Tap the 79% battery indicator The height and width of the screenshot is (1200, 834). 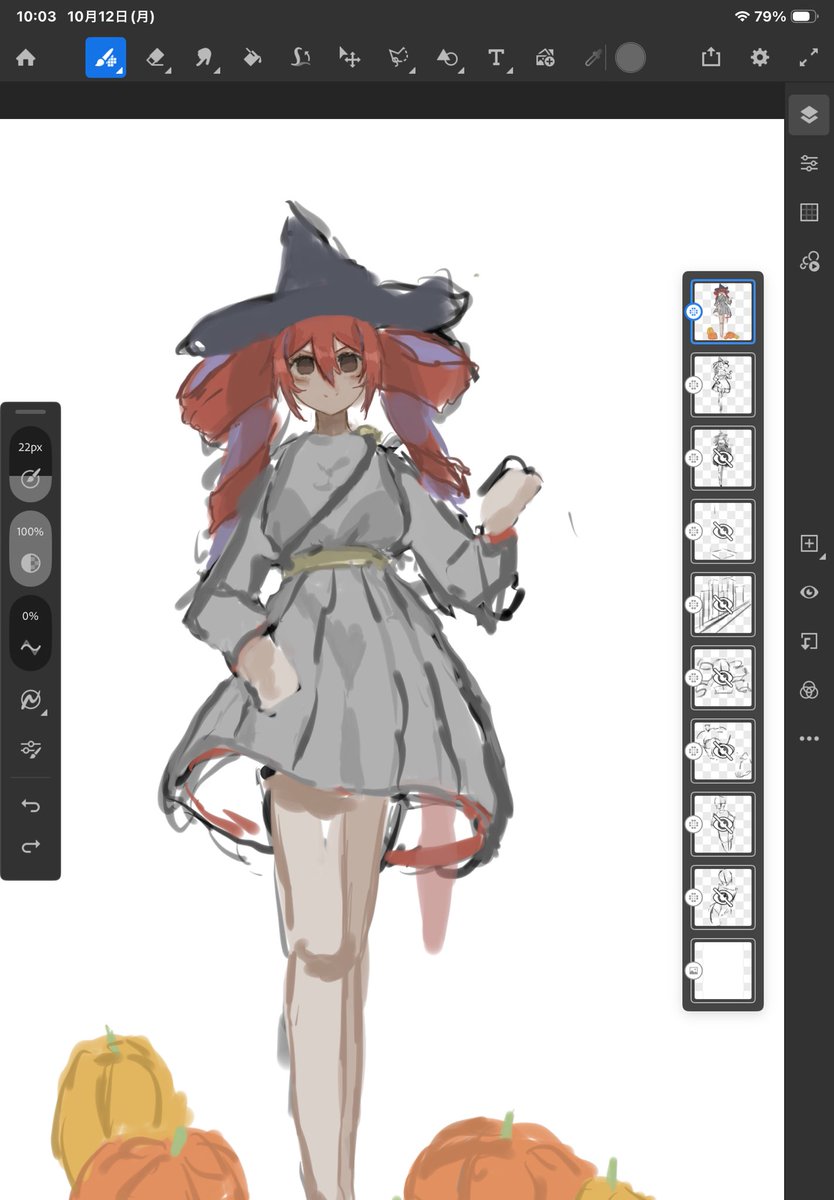[788, 17]
